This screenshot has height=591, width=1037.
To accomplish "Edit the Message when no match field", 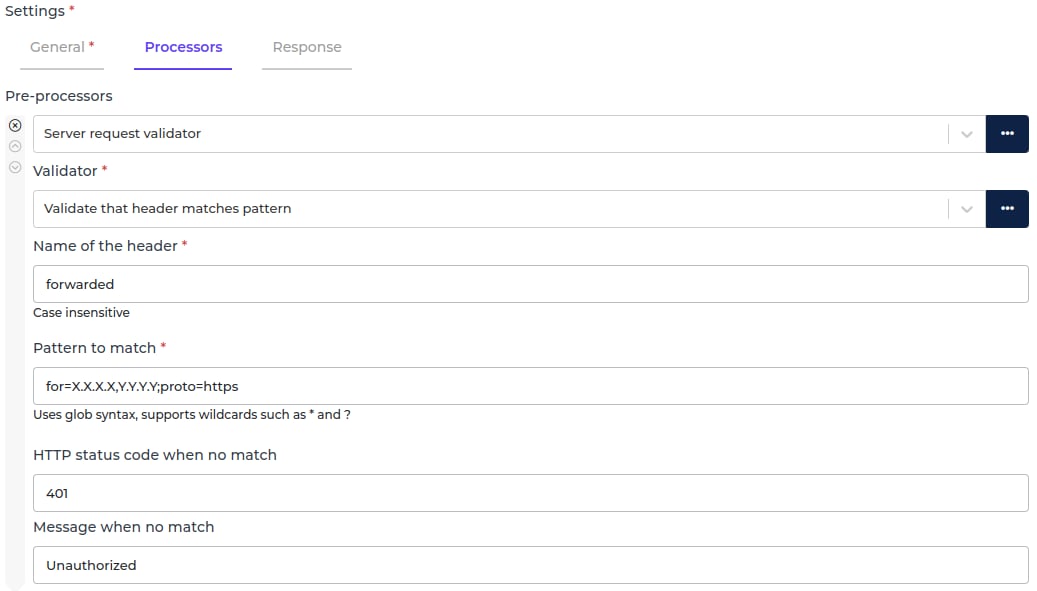I will (530, 565).
